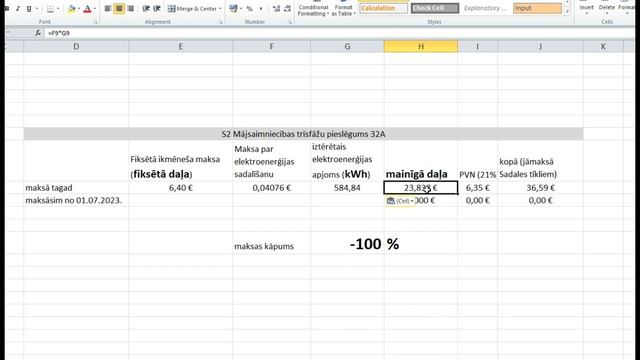
Task: Apply Explanatory cell style
Action: [x=486, y=8]
